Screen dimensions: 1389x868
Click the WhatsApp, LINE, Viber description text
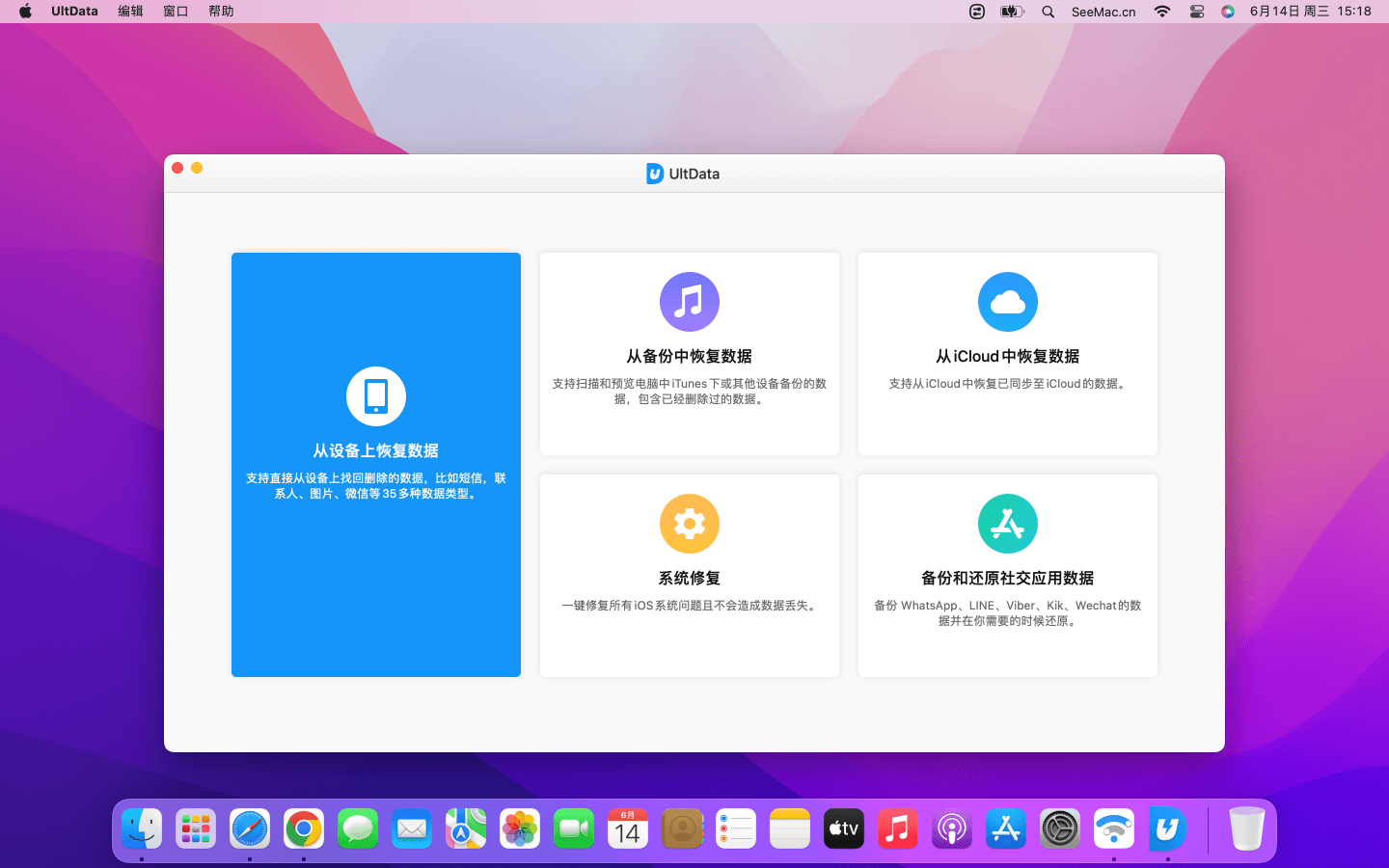1008,613
